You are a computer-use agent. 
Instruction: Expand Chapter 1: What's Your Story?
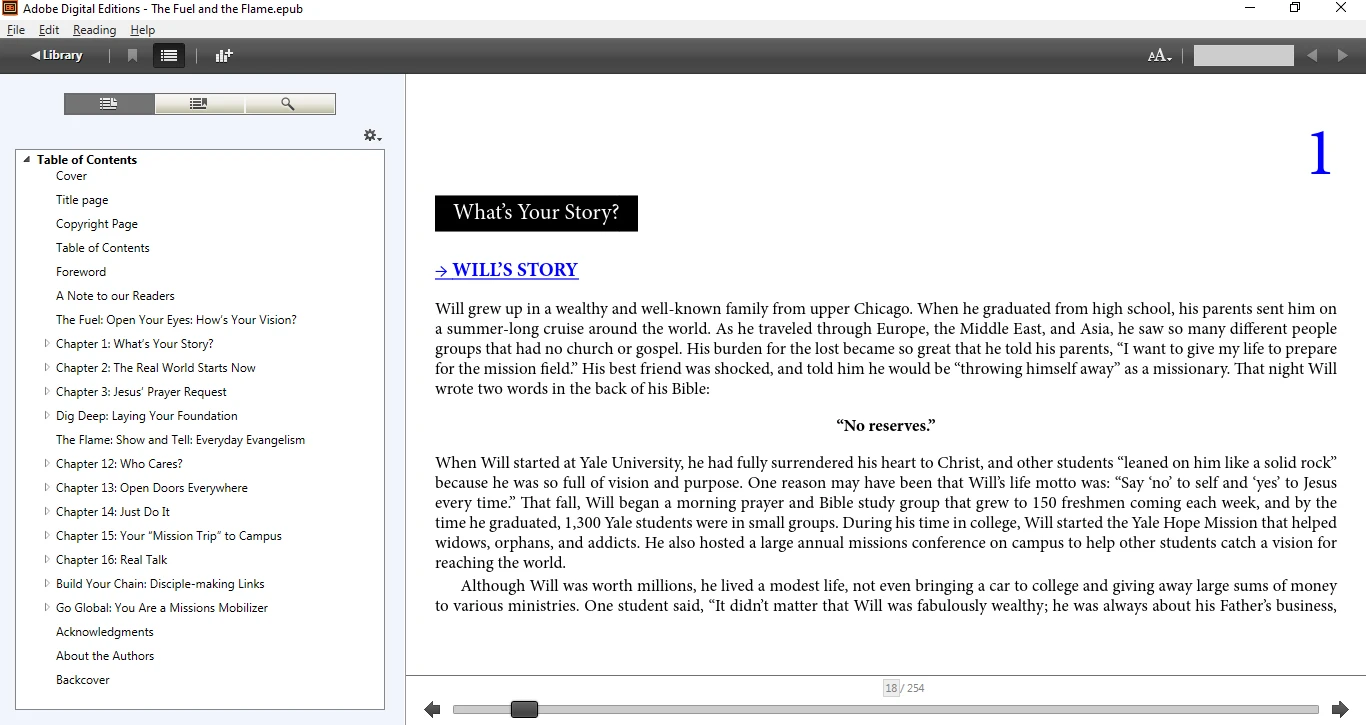pyautogui.click(x=47, y=344)
